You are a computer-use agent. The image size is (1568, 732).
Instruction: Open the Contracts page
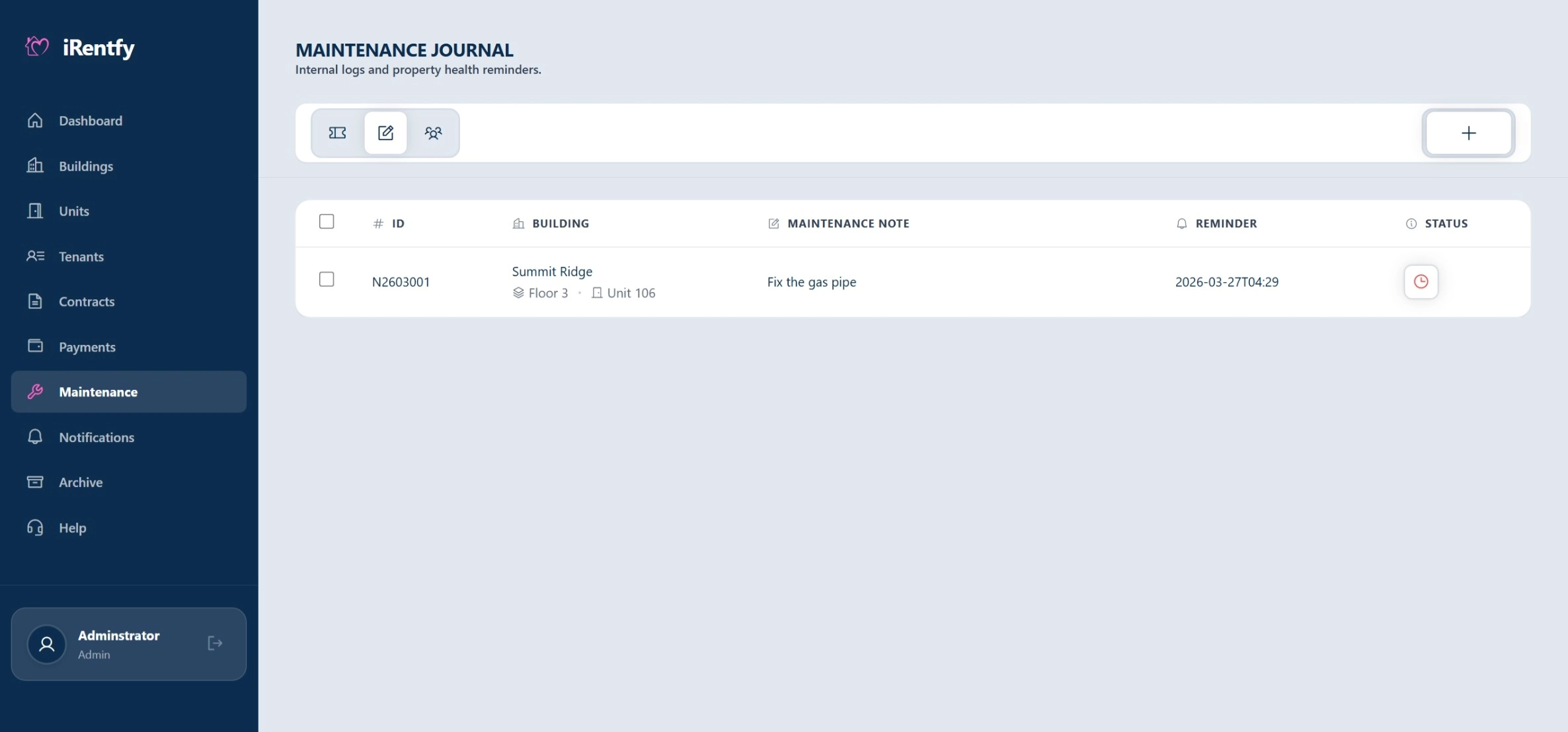129,301
